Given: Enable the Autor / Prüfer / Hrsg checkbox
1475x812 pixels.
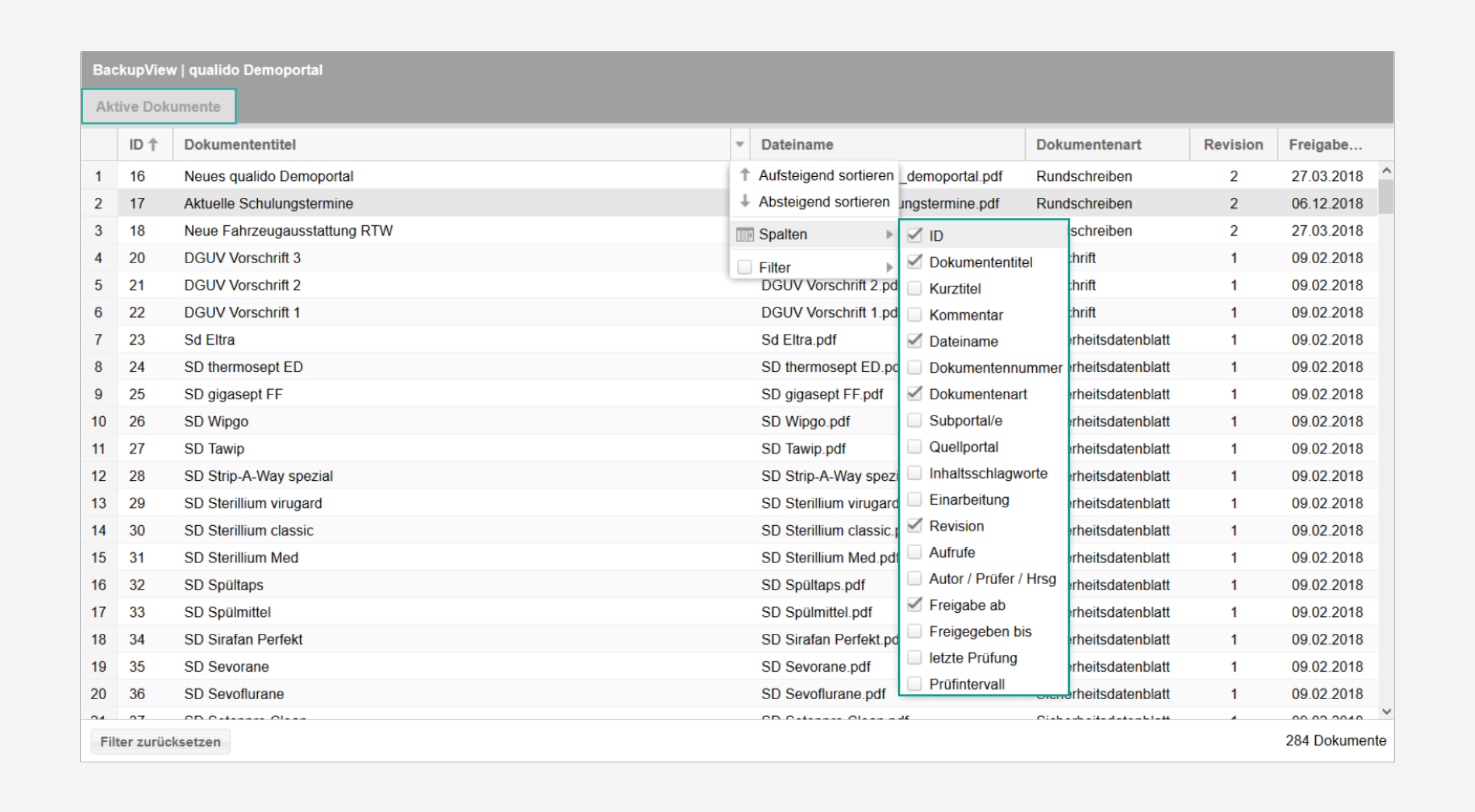Looking at the screenshot, I should coord(915,579).
